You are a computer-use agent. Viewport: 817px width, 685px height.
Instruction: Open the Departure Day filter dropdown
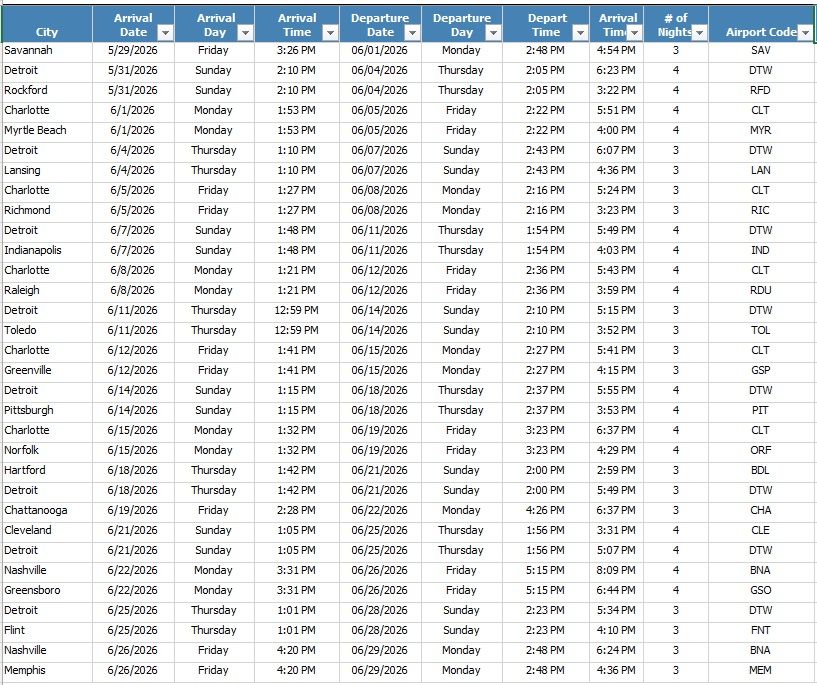click(x=493, y=33)
